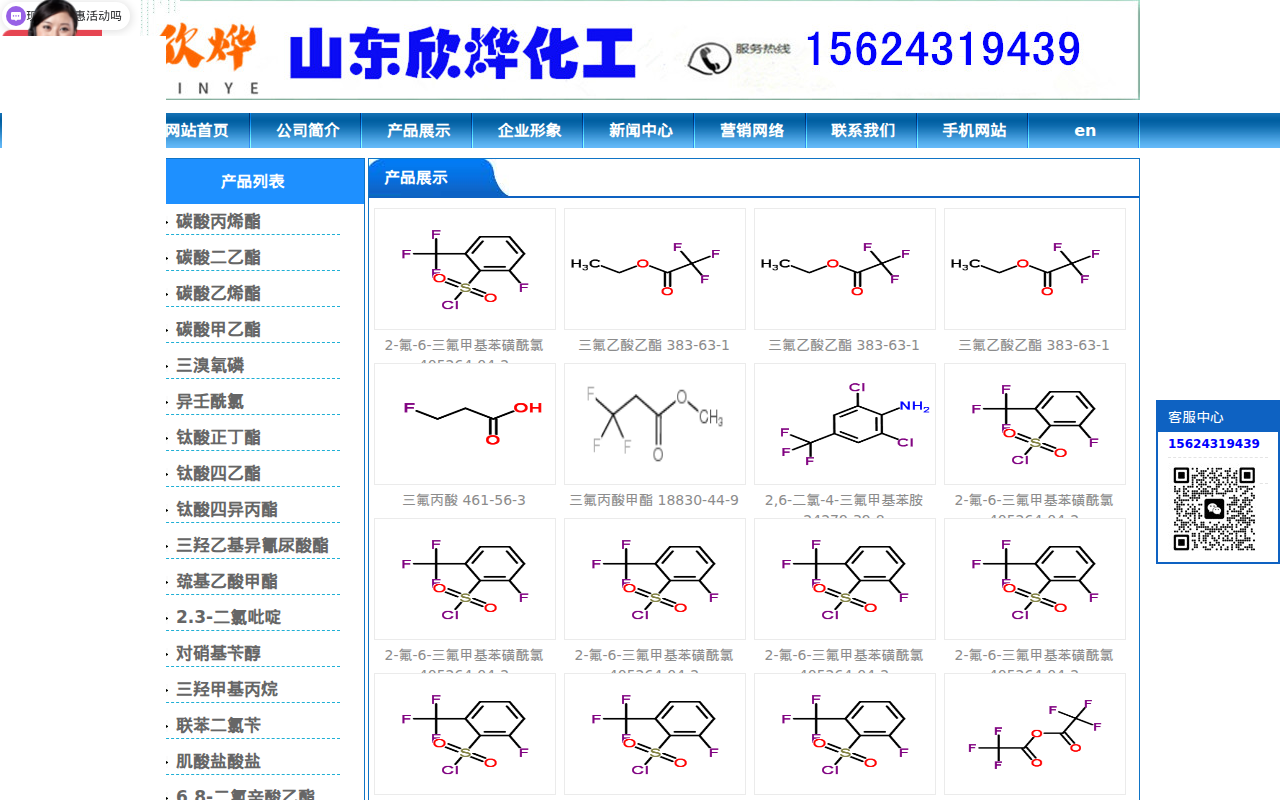Click the 三氟乙酸乙酯 383-63-1 product name
1280x800 pixels.
[x=654, y=345]
